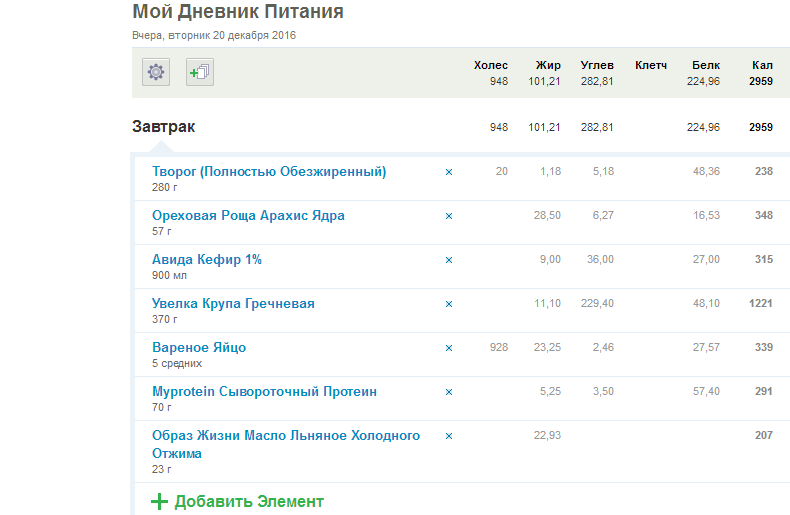Click calorie value 1221 for Гречневая
Viewport: 790px width, 515px height.
[x=761, y=303]
